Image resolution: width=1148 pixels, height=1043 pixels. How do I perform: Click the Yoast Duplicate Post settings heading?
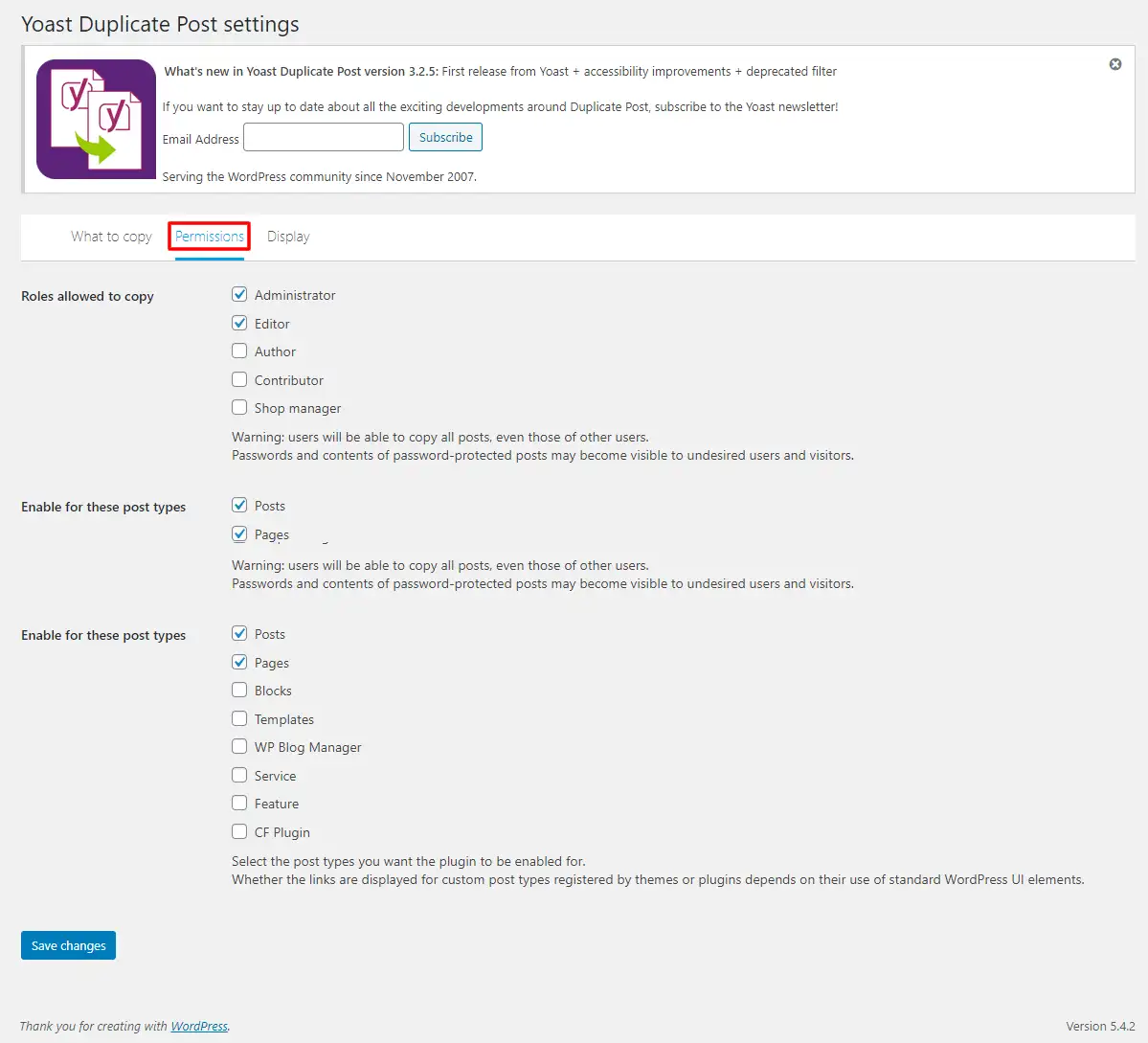160,24
